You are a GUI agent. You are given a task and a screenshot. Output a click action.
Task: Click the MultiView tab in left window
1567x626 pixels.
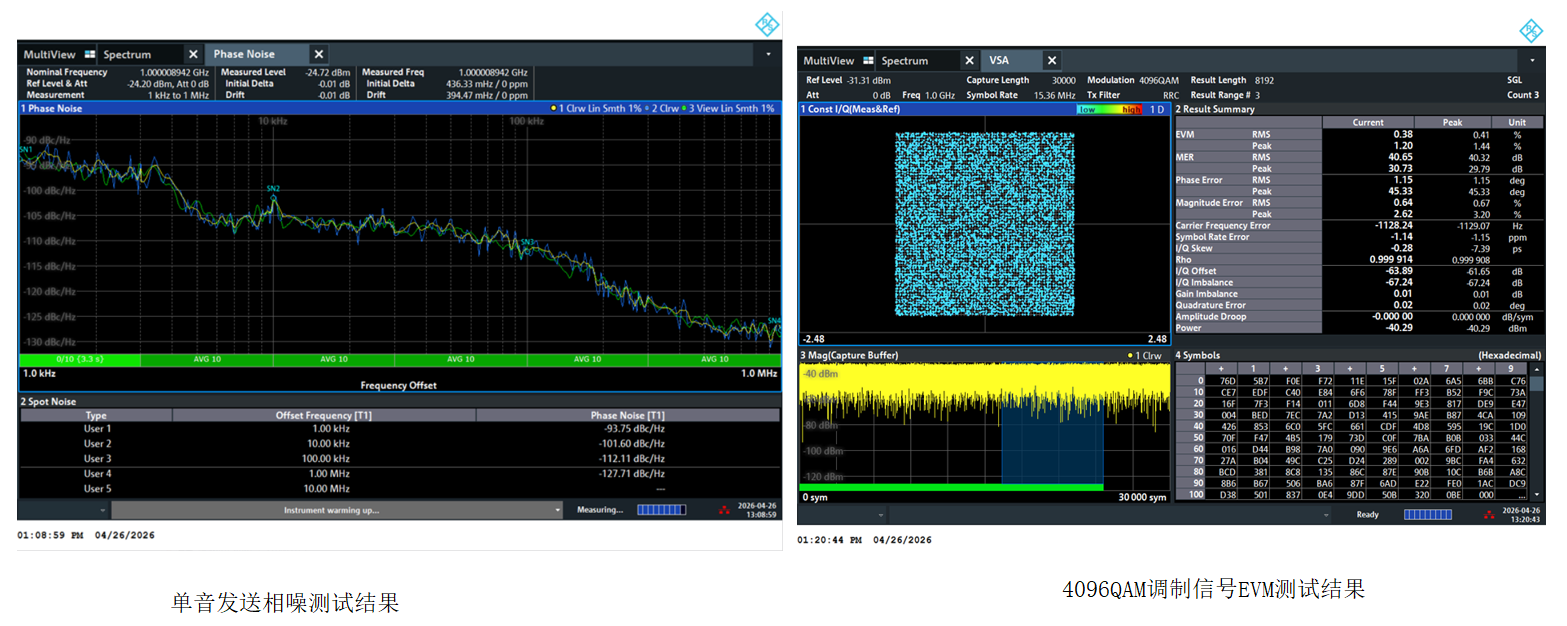coord(49,54)
